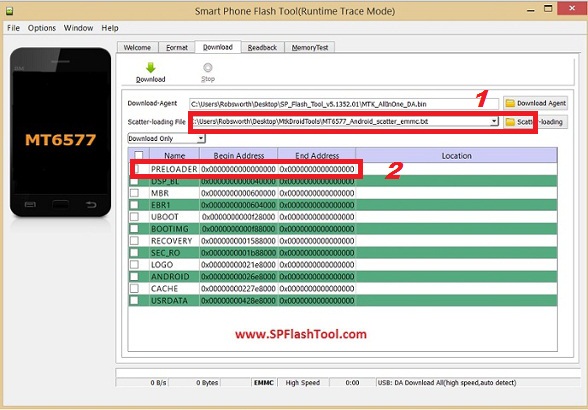
Task: Click the Begin Address column header
Action: (x=238, y=155)
